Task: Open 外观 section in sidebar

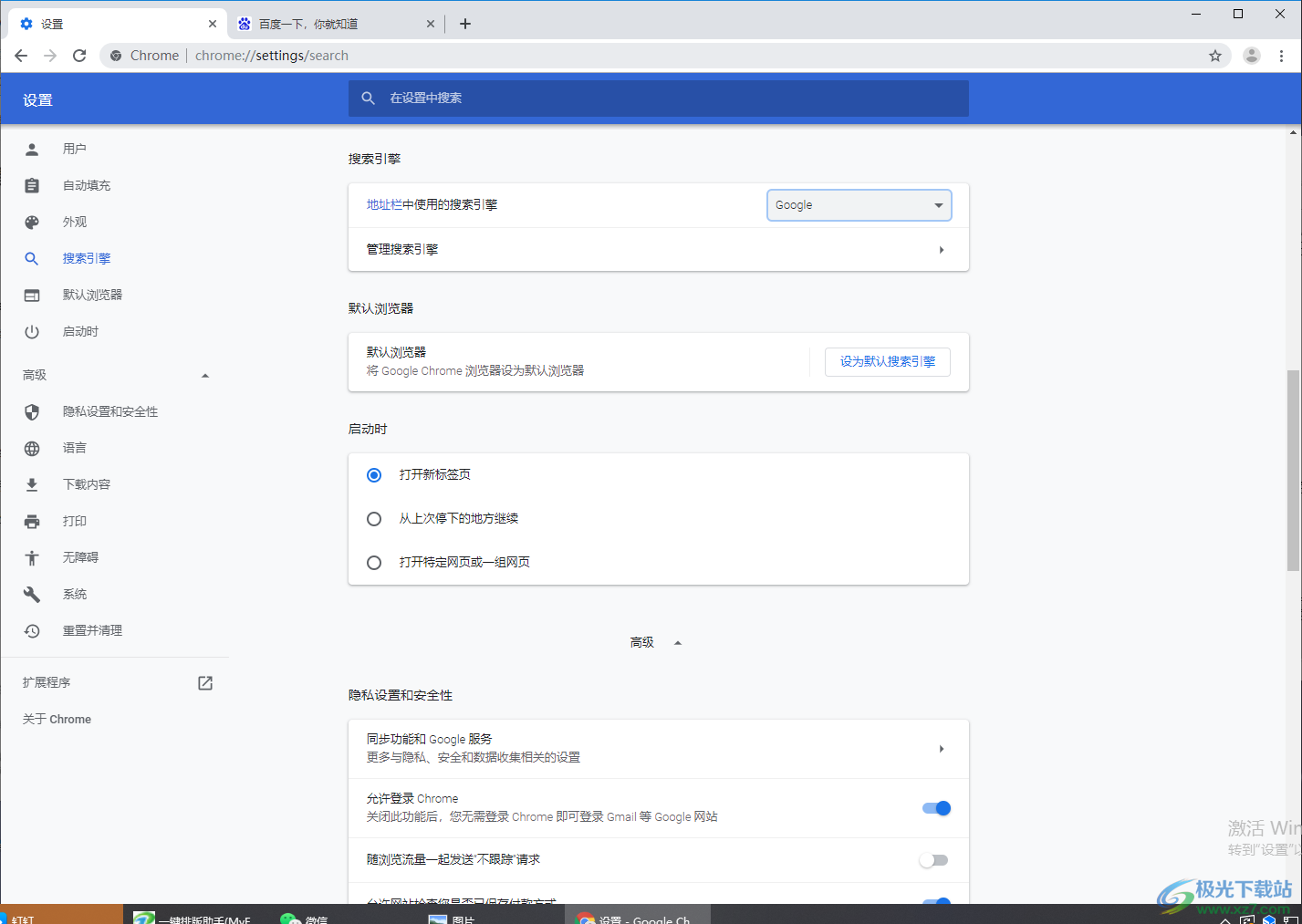Action: tap(75, 222)
